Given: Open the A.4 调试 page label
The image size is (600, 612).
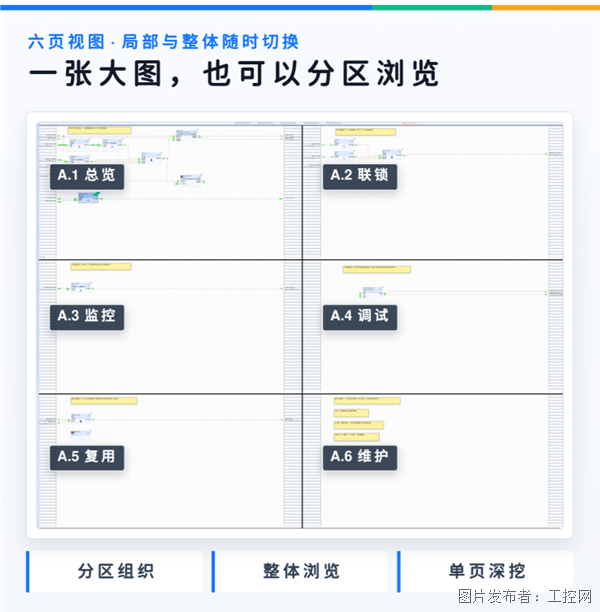Looking at the screenshot, I should click(x=360, y=317).
